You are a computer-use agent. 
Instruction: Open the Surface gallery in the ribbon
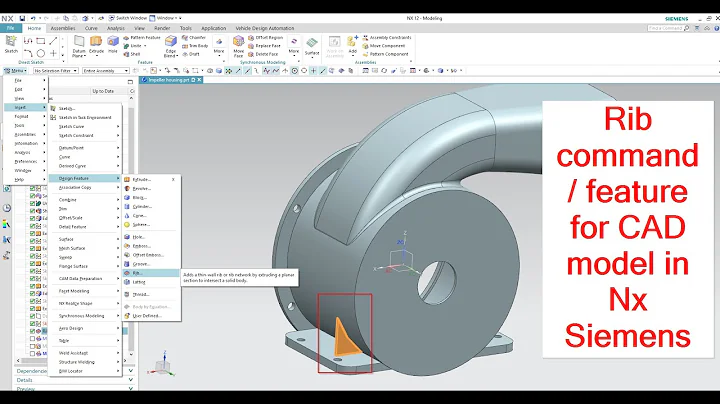(x=312, y=46)
